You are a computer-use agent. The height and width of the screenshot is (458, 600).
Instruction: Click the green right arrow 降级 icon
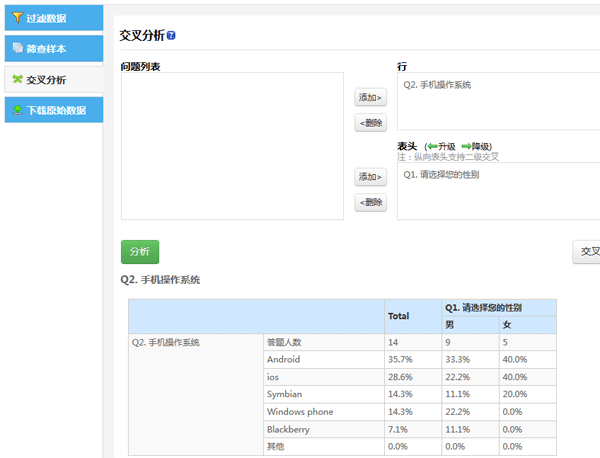[466, 146]
